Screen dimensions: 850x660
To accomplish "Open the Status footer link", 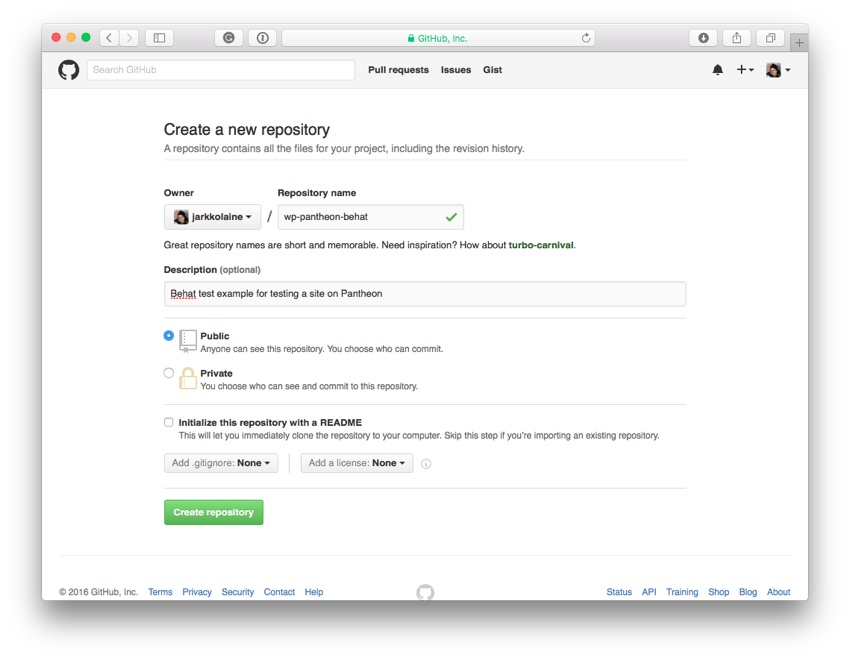I will [x=619, y=592].
